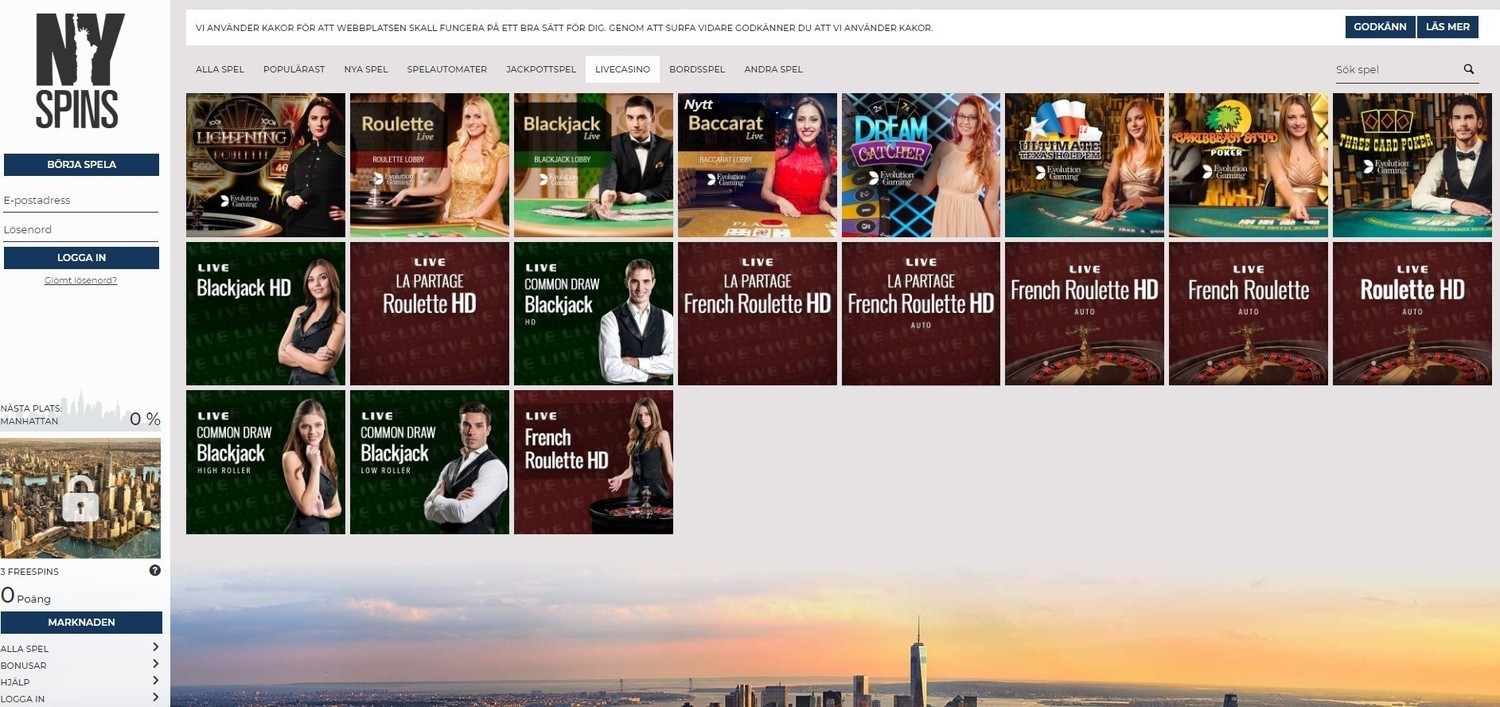1500x707 pixels.
Task: Open the Baccarat Live lobby thumbnail
Action: 758,165
